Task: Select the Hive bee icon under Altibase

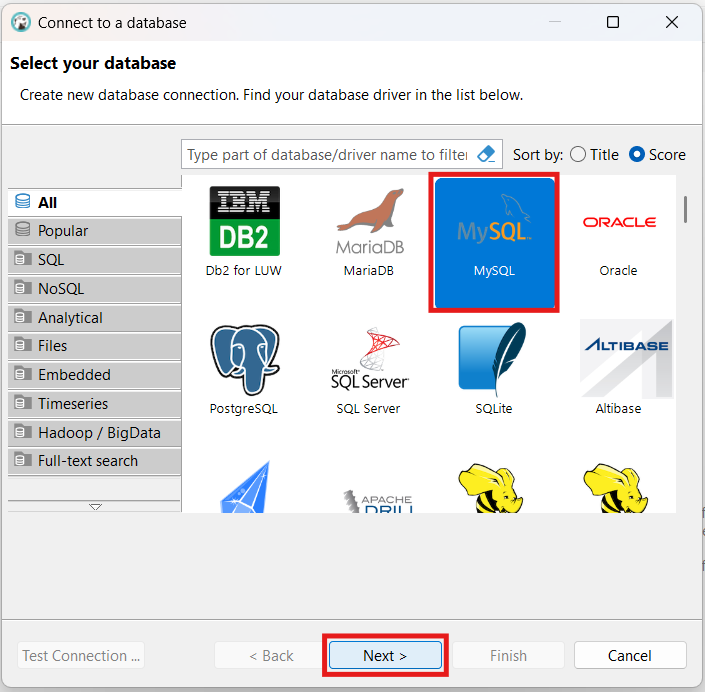Action: coord(616,488)
